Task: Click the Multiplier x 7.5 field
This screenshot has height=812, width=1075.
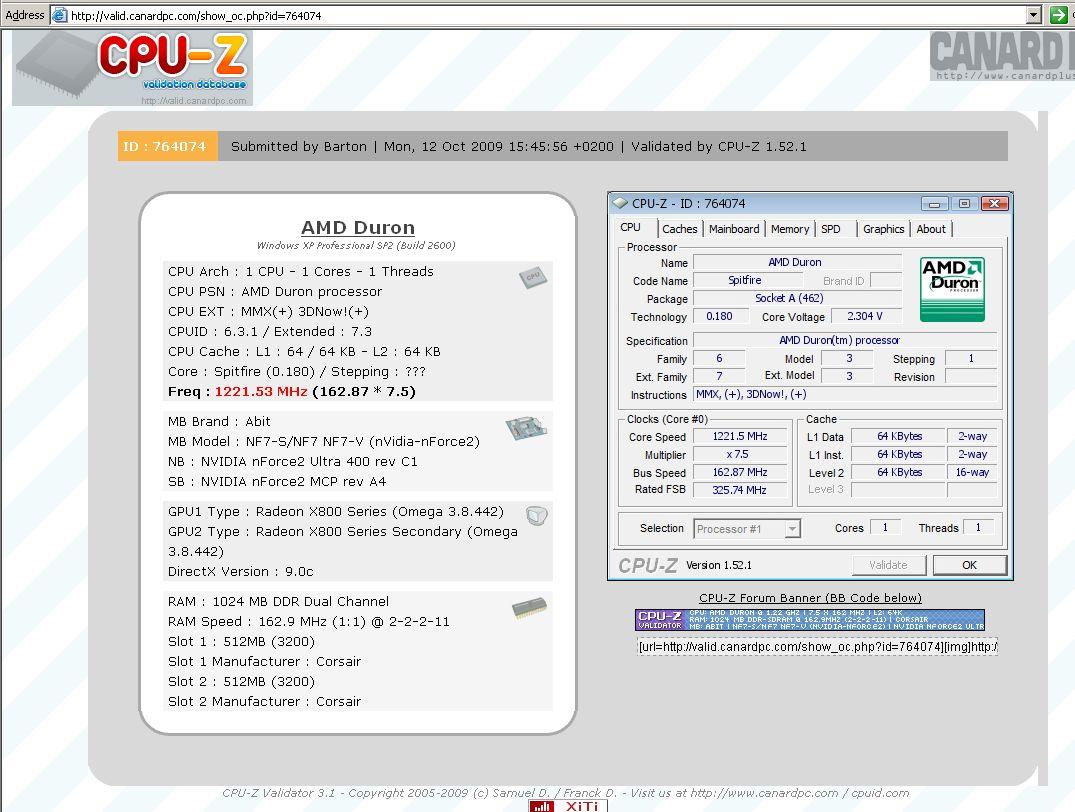Action: (x=740, y=454)
